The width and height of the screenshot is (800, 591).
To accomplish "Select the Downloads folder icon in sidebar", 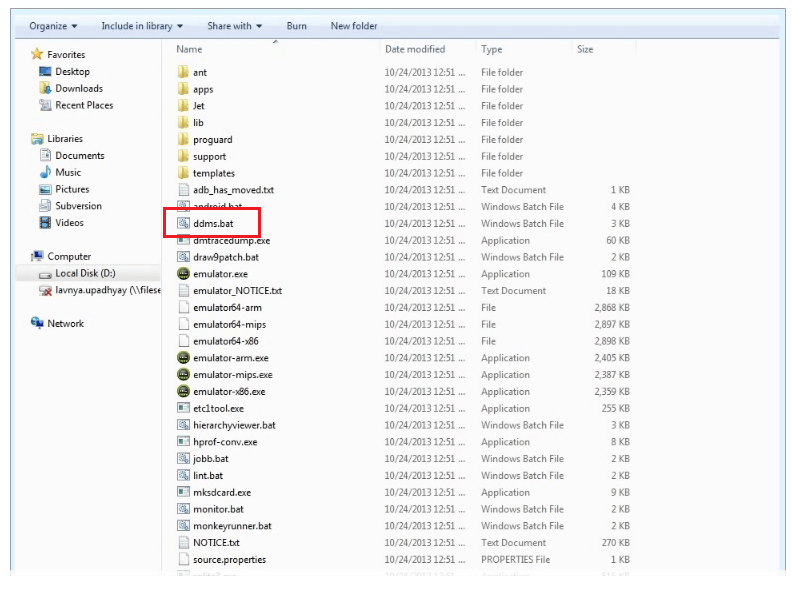I will (x=45, y=88).
